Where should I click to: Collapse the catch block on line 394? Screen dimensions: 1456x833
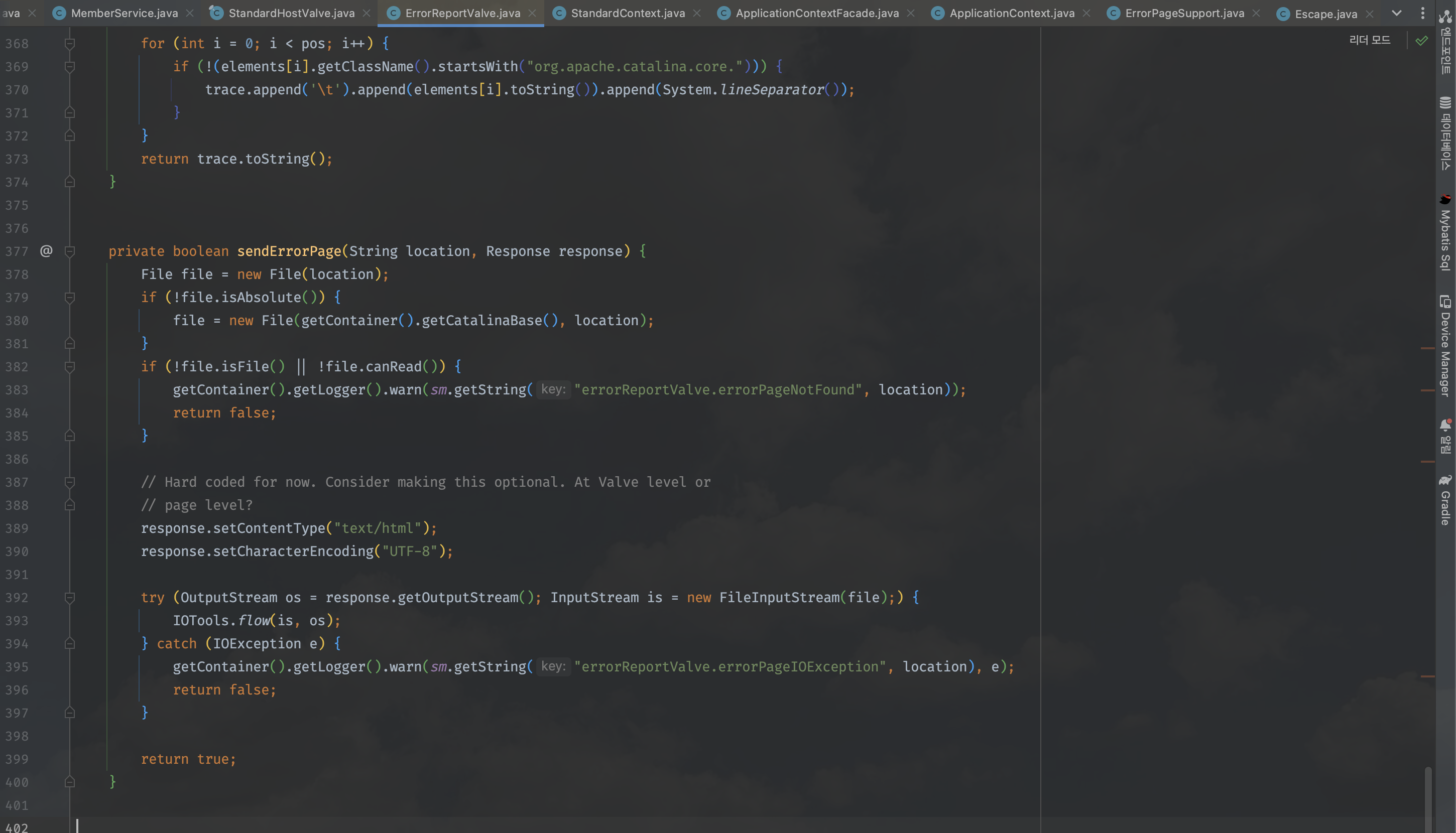[x=70, y=644]
